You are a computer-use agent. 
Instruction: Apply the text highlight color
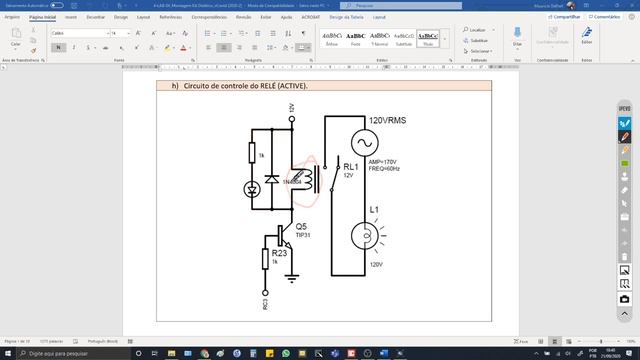(167, 48)
